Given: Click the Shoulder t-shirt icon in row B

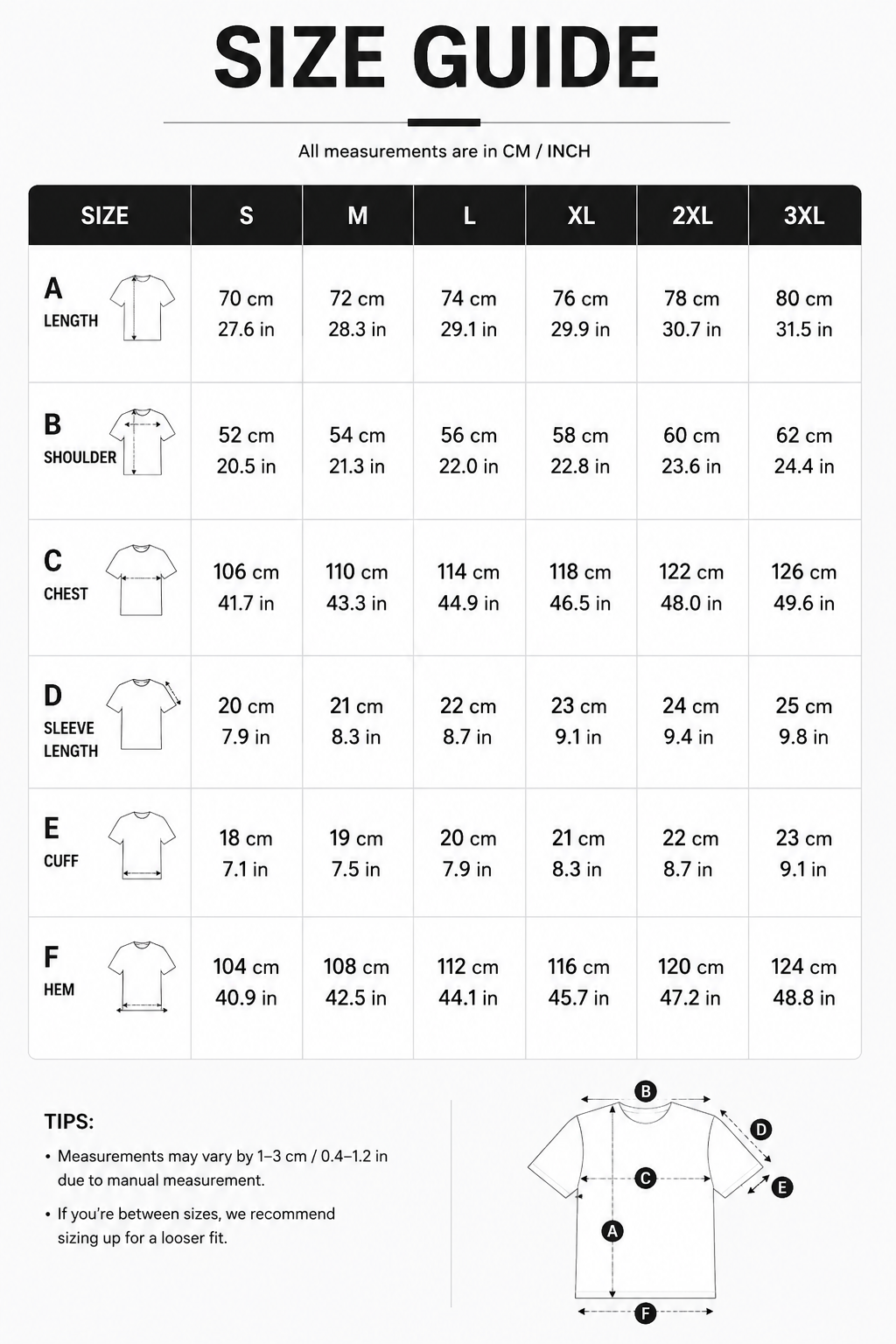Looking at the screenshot, I should click(142, 442).
